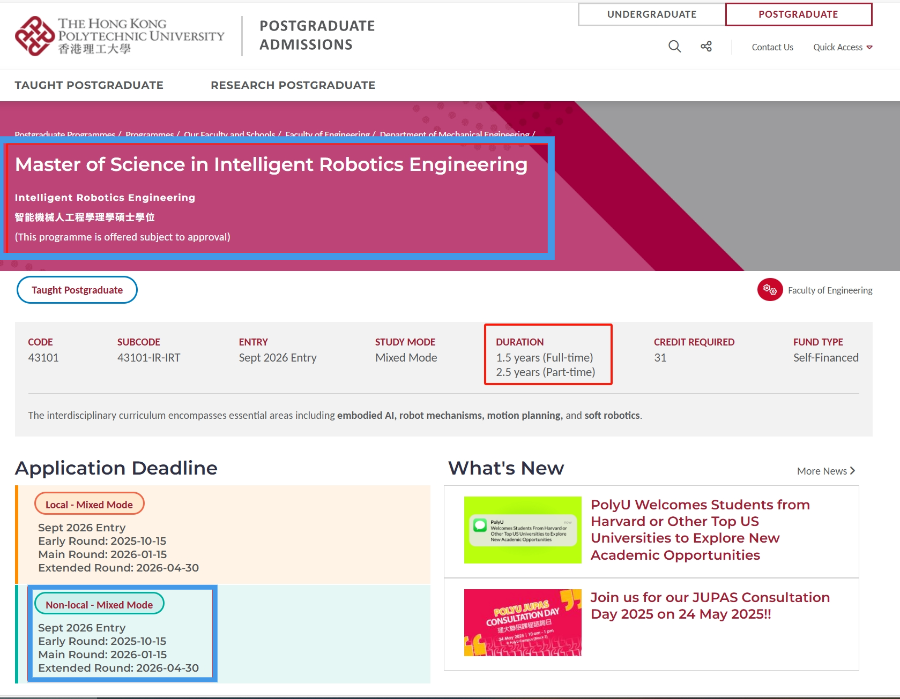This screenshot has height=699, width=900.
Task: Click the PolyU logo in the header
Action: pyautogui.click(x=119, y=36)
